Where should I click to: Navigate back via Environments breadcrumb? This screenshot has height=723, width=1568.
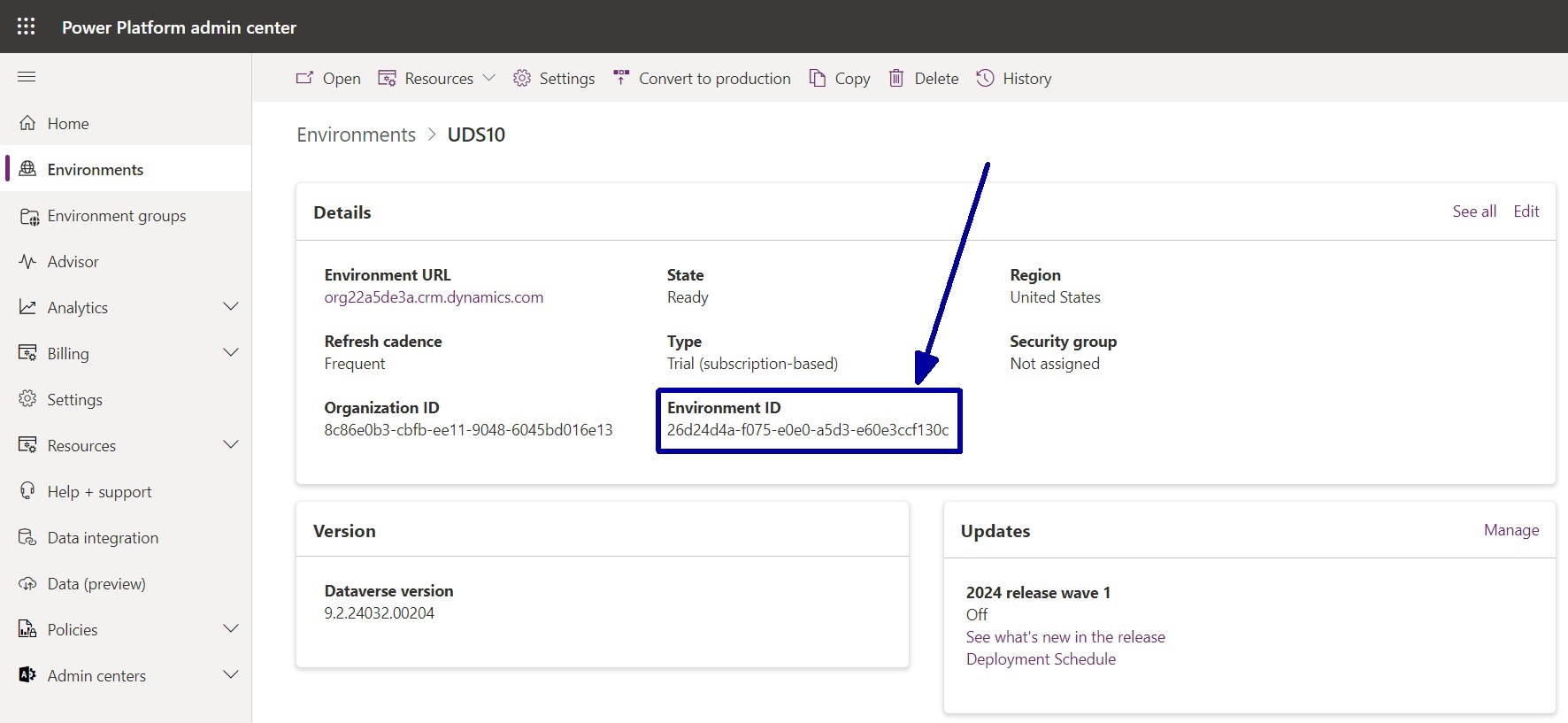(356, 135)
